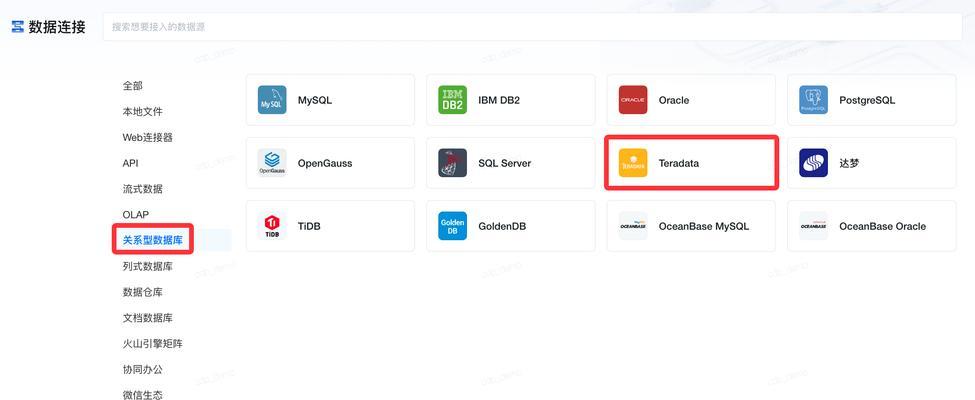Screen dimensions: 975x400
Task: Focus the 搜索想要接入的数据源 search box
Action: (x=532, y=27)
